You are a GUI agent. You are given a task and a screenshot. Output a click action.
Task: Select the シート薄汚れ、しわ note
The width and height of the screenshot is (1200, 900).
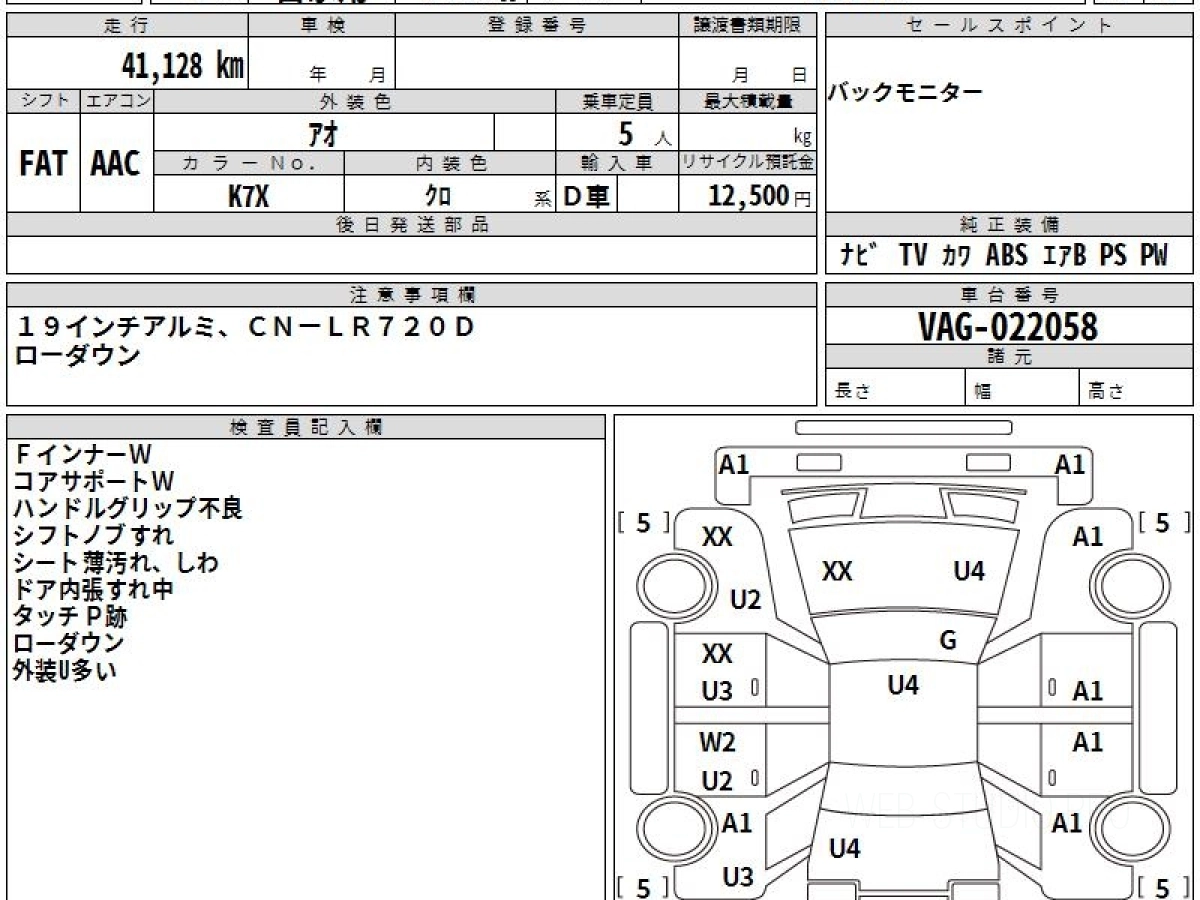click(x=116, y=563)
